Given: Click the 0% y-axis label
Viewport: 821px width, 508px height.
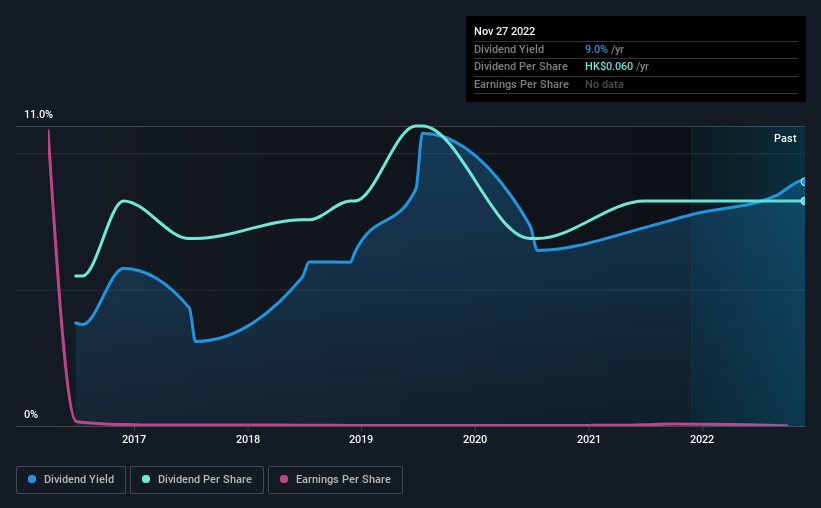Looking at the screenshot, I should 31,414.
